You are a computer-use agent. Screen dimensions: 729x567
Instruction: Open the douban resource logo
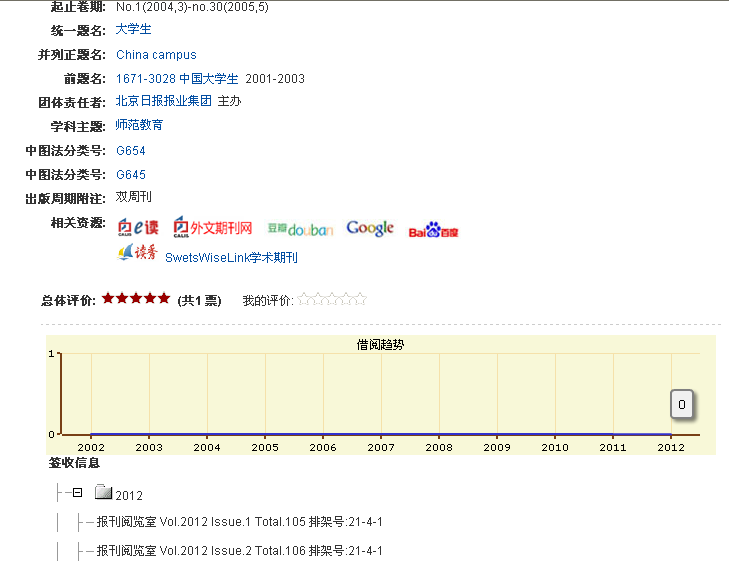pos(300,229)
